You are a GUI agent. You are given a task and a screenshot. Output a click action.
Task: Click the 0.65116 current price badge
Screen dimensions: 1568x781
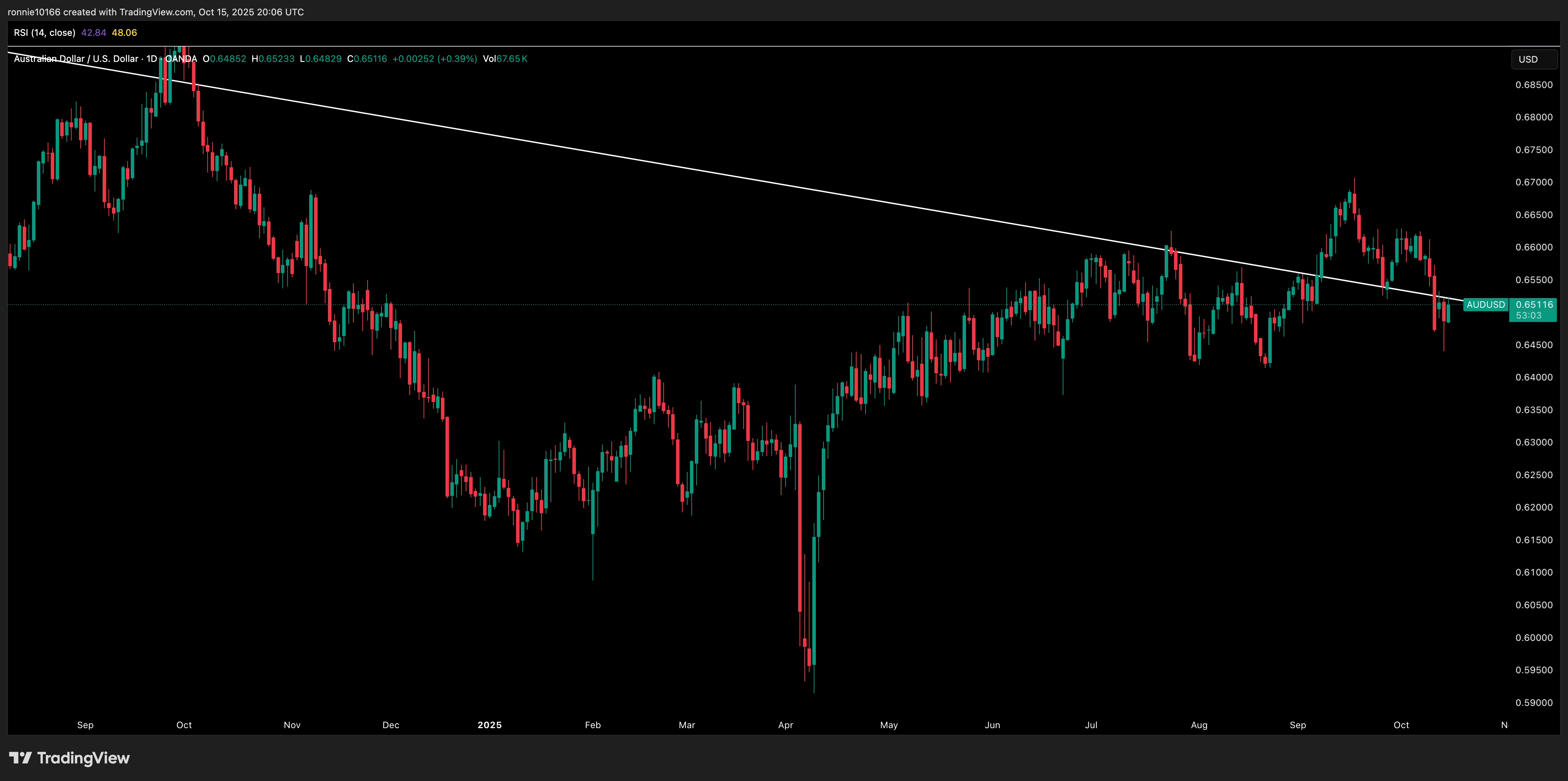click(1534, 304)
